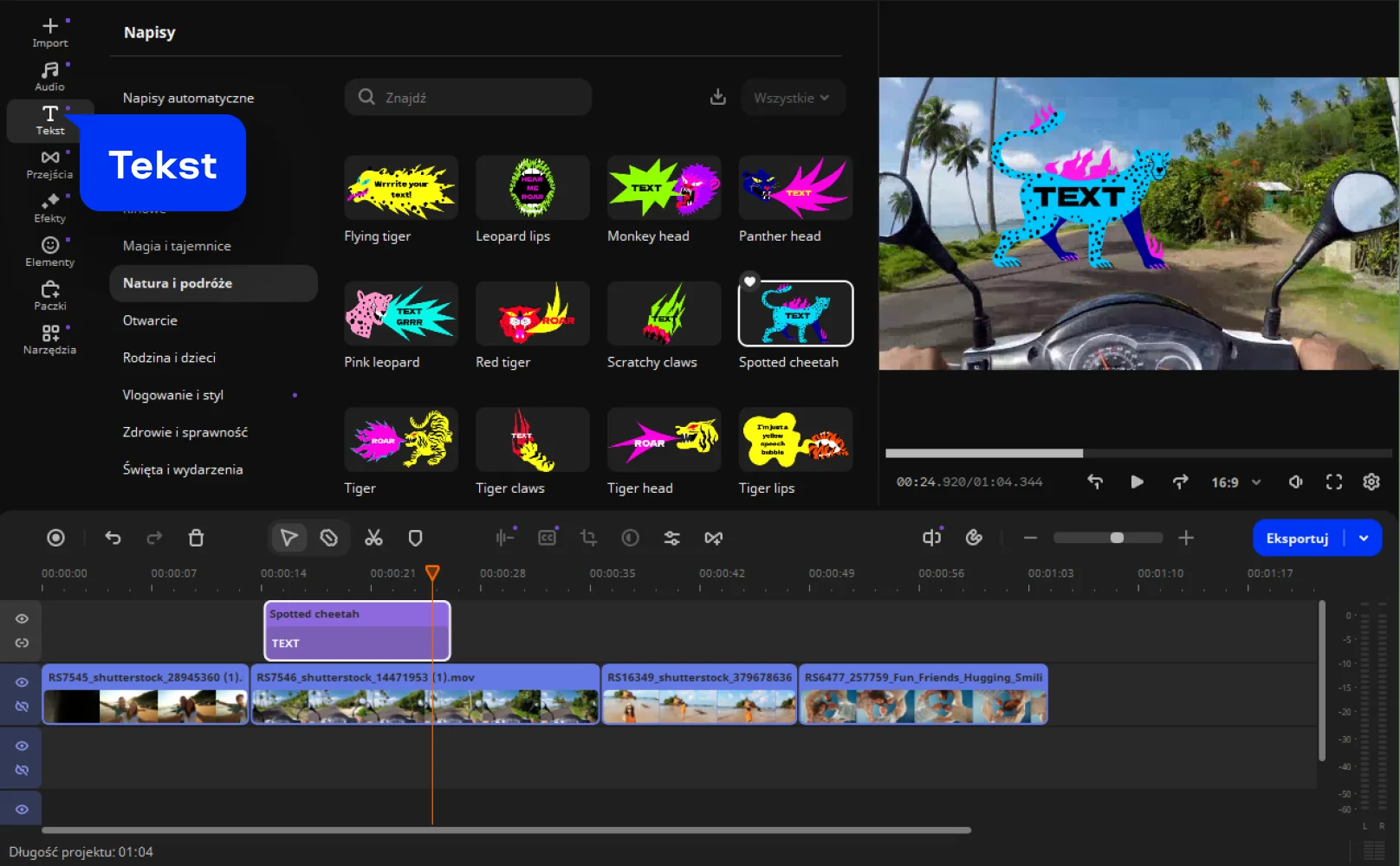Click the crop tool icon
The image size is (1400, 866).
(588, 538)
